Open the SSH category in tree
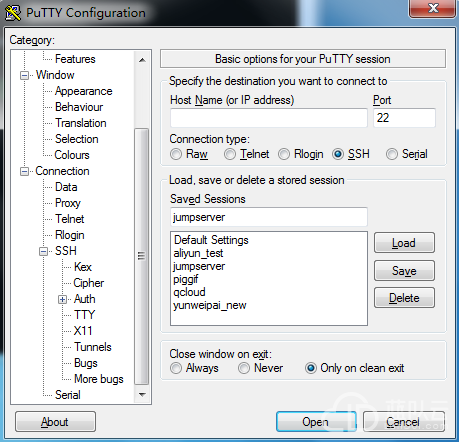The height and width of the screenshot is (442, 459). (66, 251)
